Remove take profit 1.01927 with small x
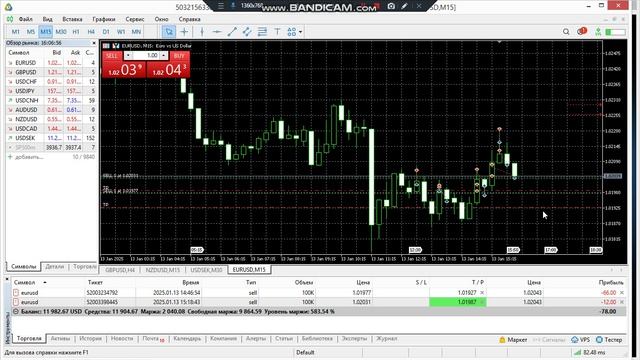The width and height of the screenshot is (640, 360). [x=482, y=293]
